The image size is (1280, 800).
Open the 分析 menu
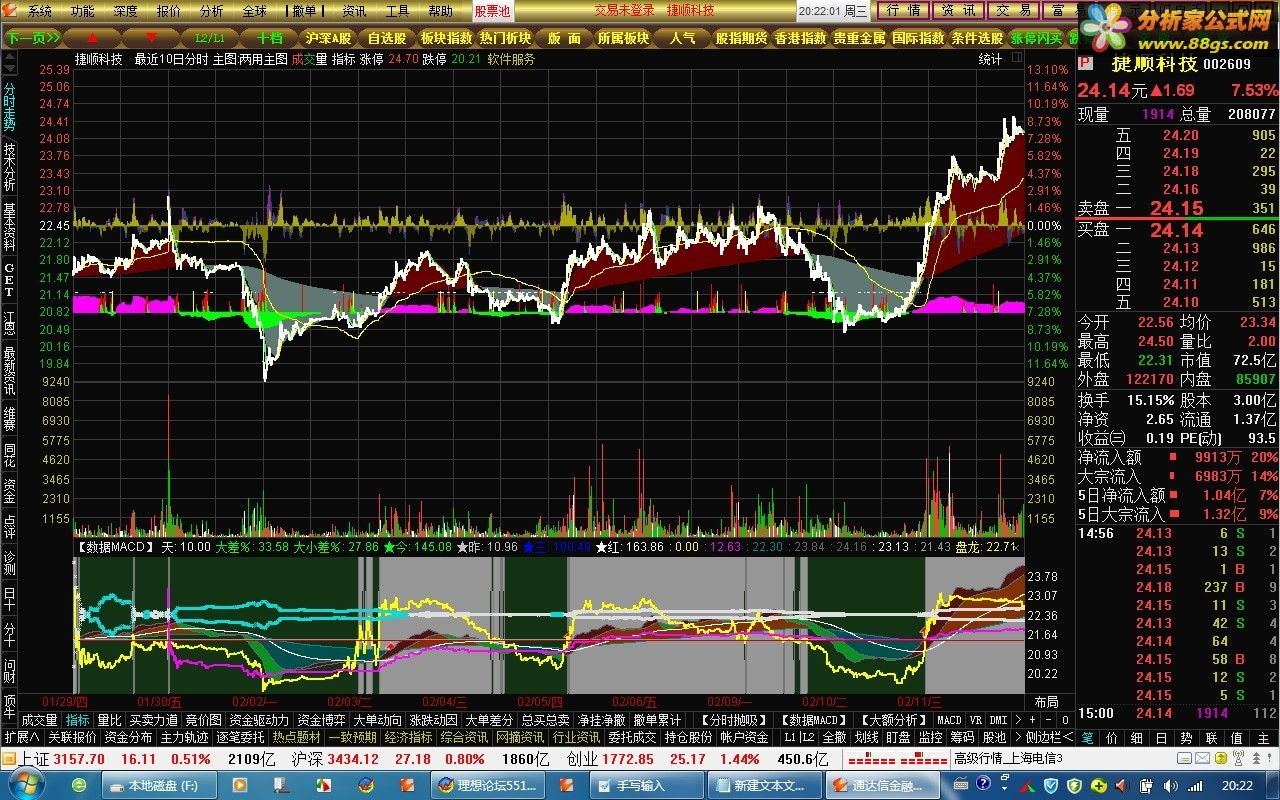[212, 11]
